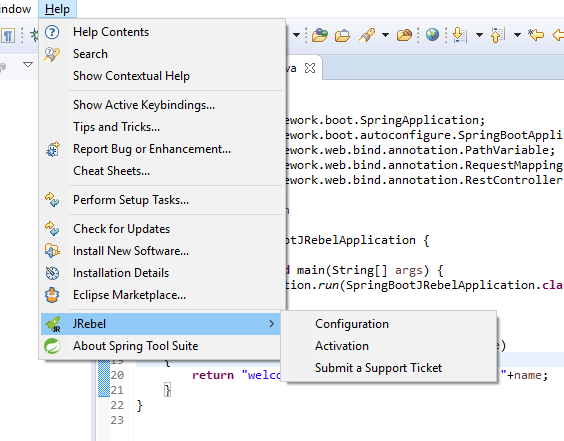564x441 pixels.
Task: Click Check for Updates menu item
Action: tap(161, 229)
